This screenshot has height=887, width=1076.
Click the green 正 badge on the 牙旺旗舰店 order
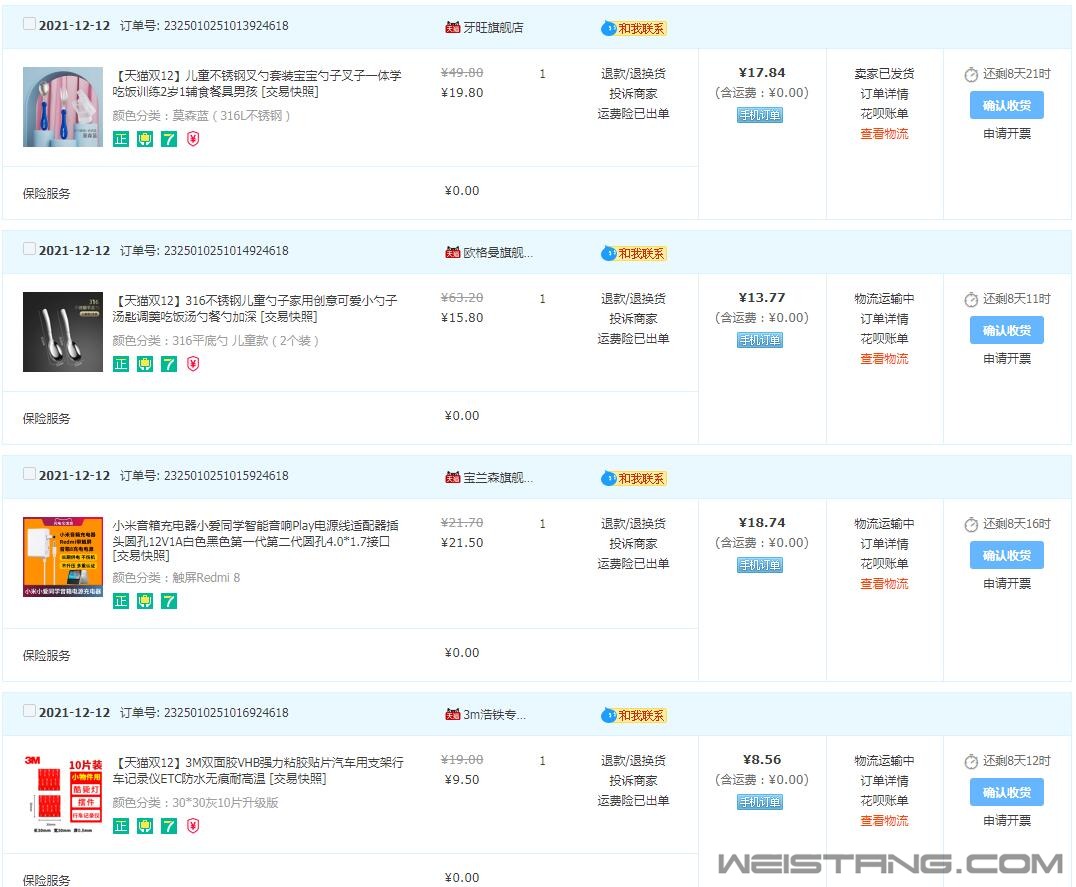(x=121, y=139)
